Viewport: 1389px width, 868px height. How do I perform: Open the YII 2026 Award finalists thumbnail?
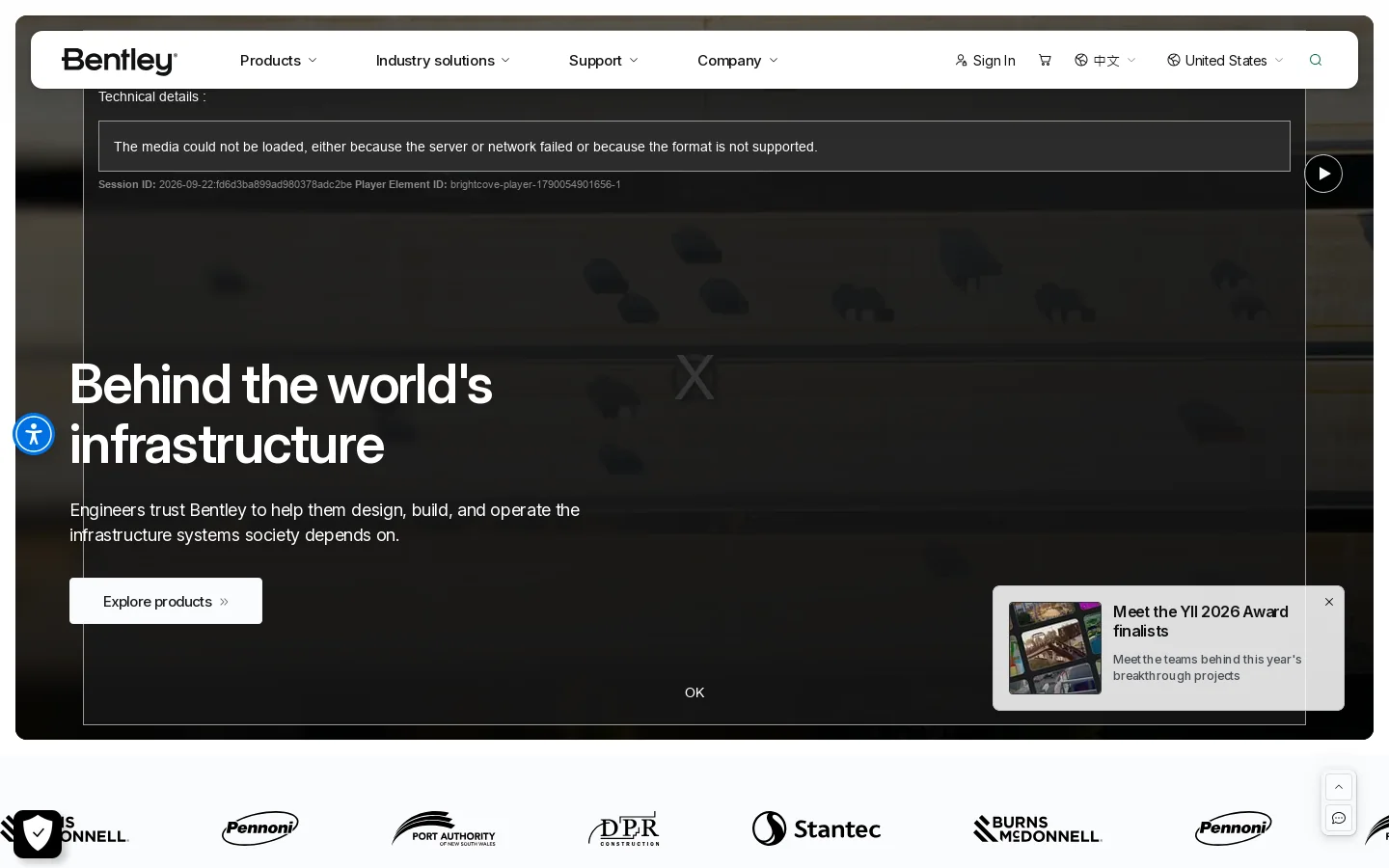(x=1055, y=648)
